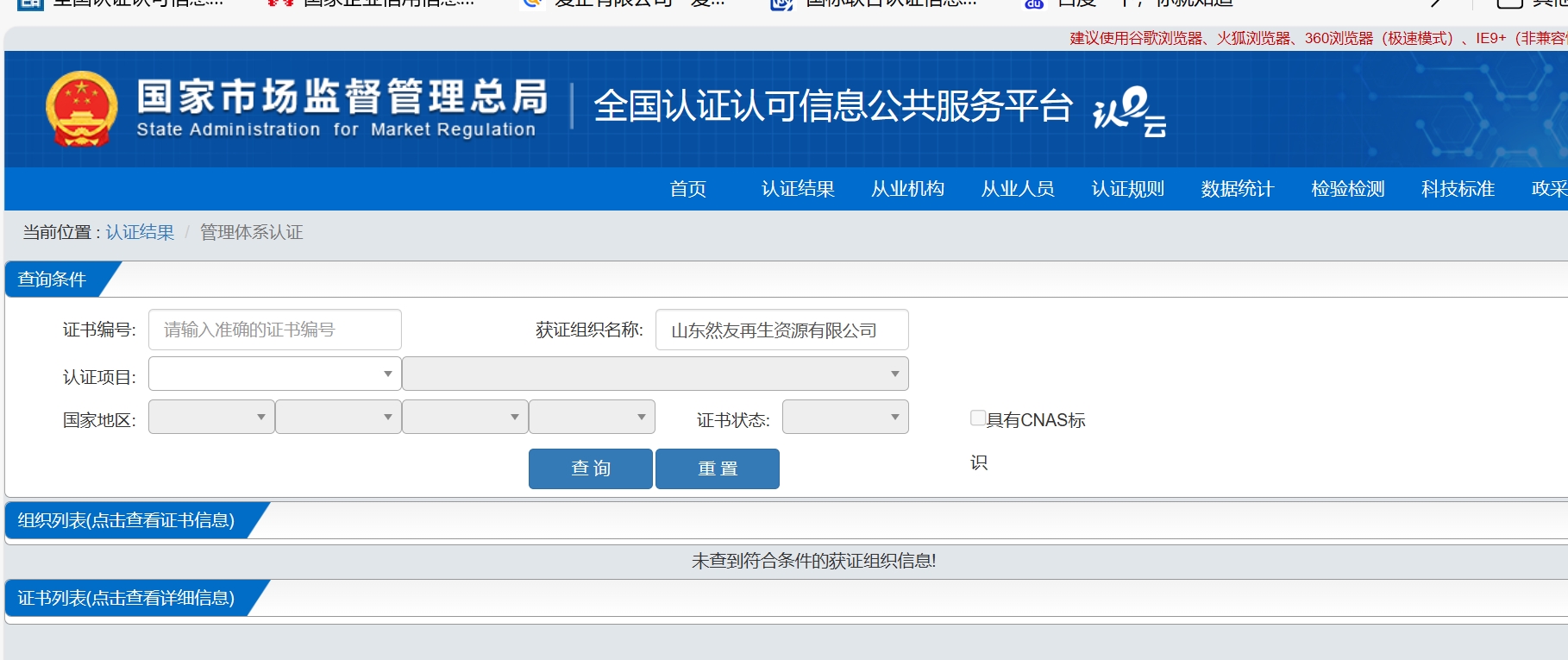
Task: Open the 从业机构 menu
Action: pos(907,189)
